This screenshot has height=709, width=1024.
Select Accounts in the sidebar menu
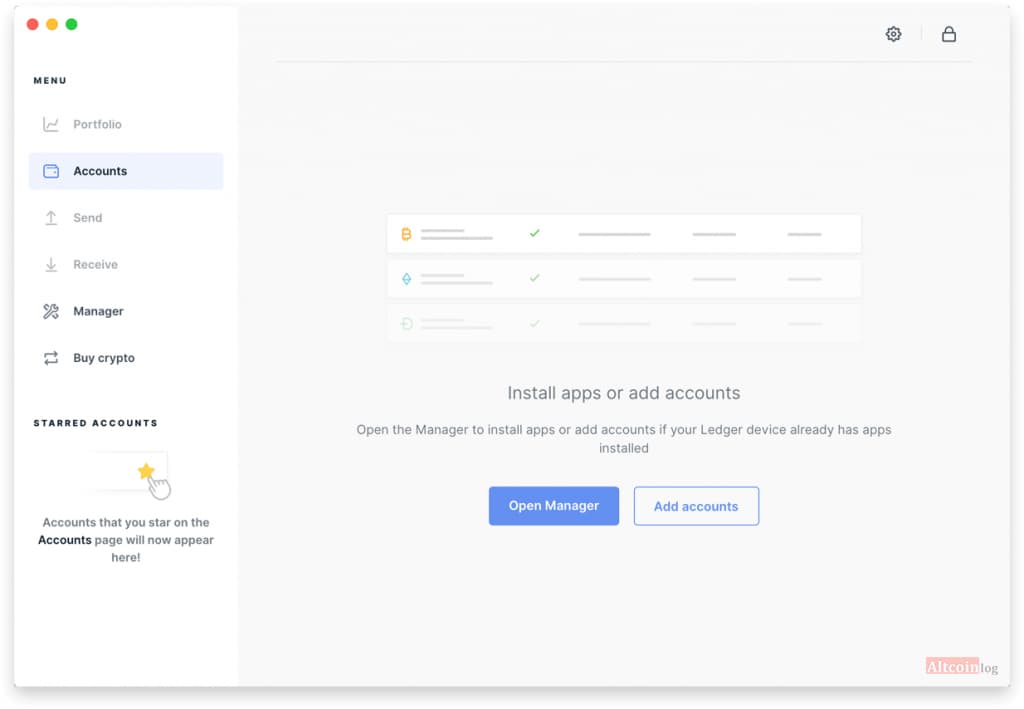(126, 171)
